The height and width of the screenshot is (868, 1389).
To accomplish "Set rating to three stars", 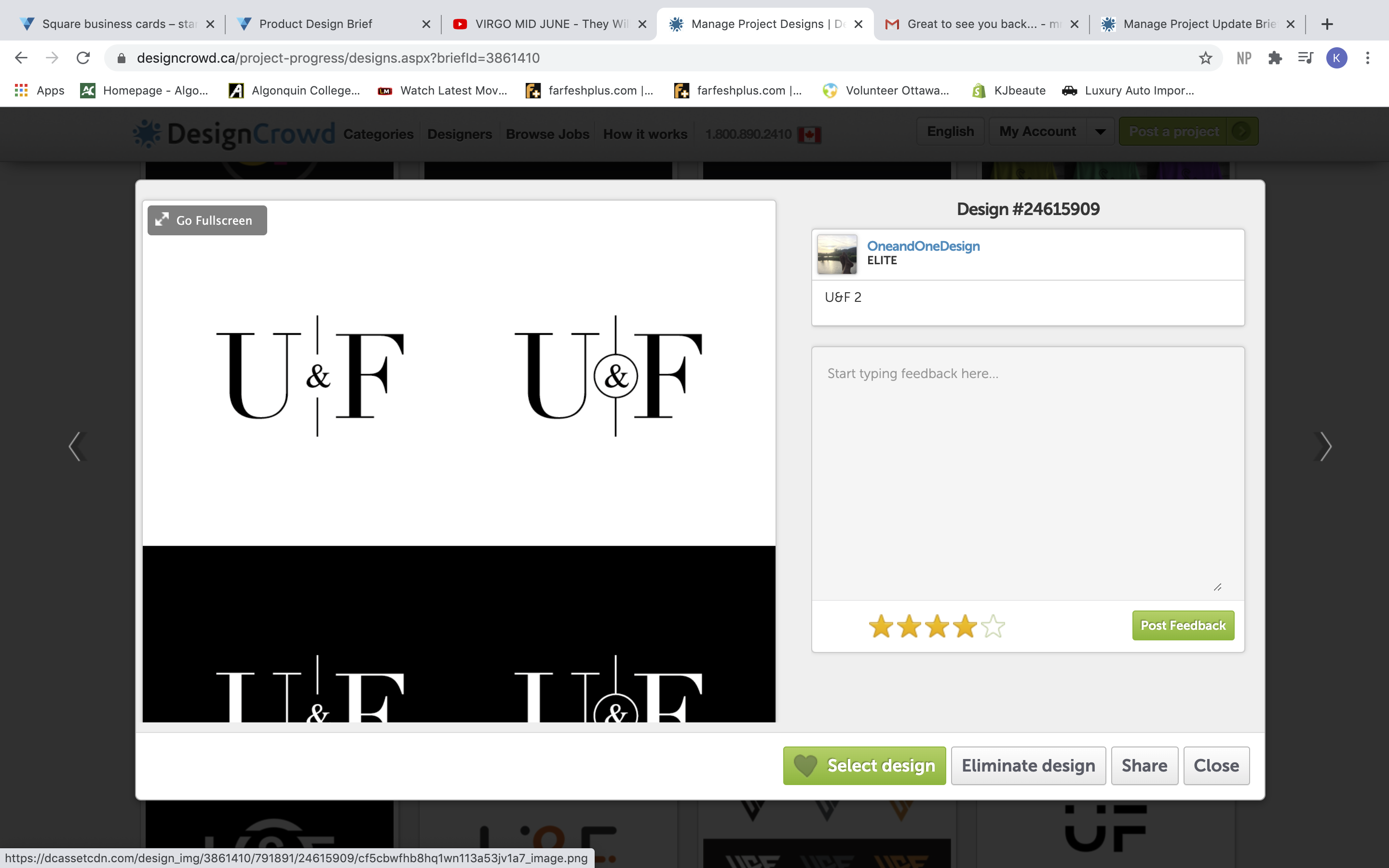I will click(x=937, y=626).
